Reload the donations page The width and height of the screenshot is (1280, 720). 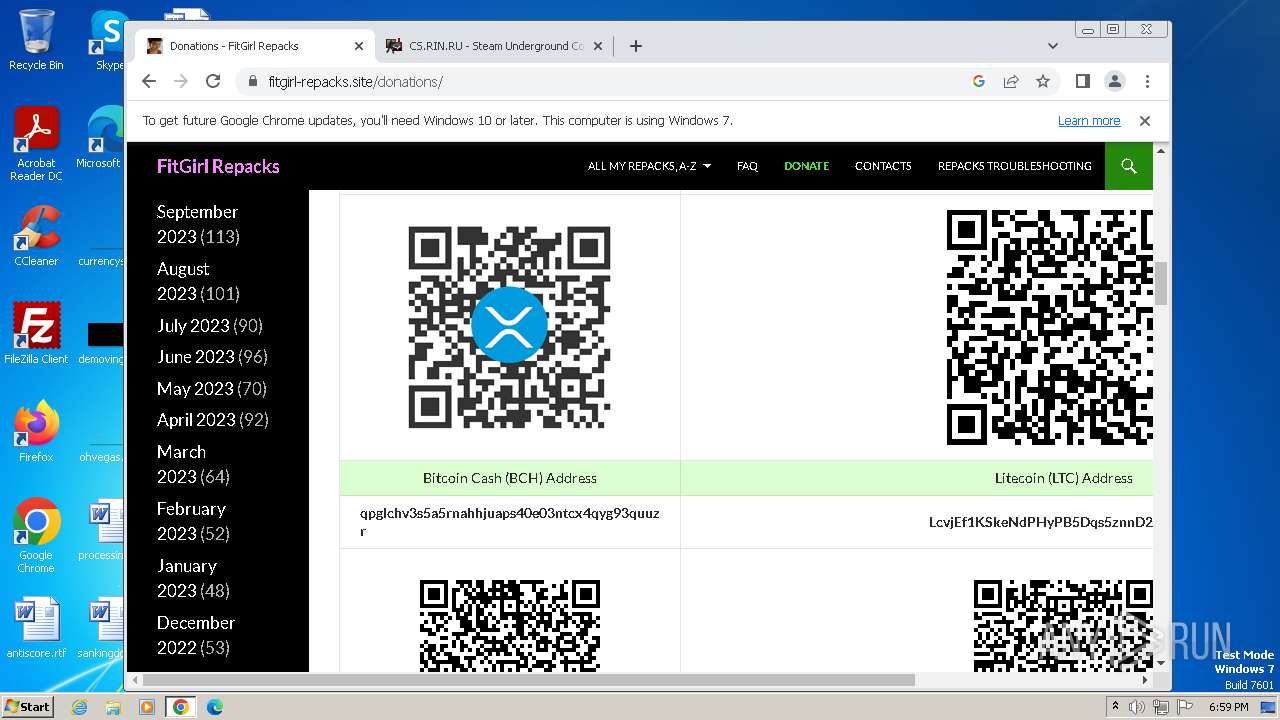213,81
